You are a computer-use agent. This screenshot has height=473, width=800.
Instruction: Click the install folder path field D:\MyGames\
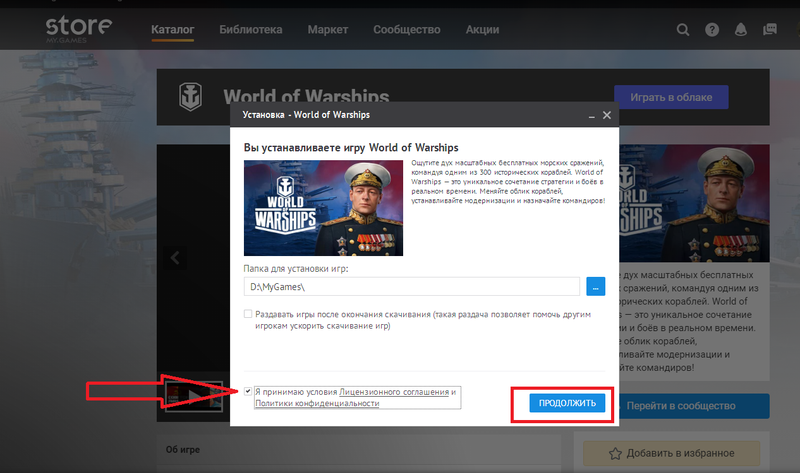point(412,287)
